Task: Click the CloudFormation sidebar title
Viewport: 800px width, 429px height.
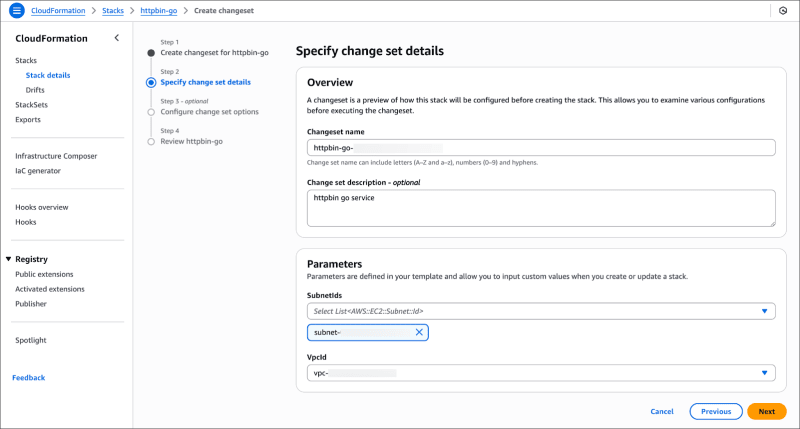Action: pyautogui.click(x=52, y=38)
